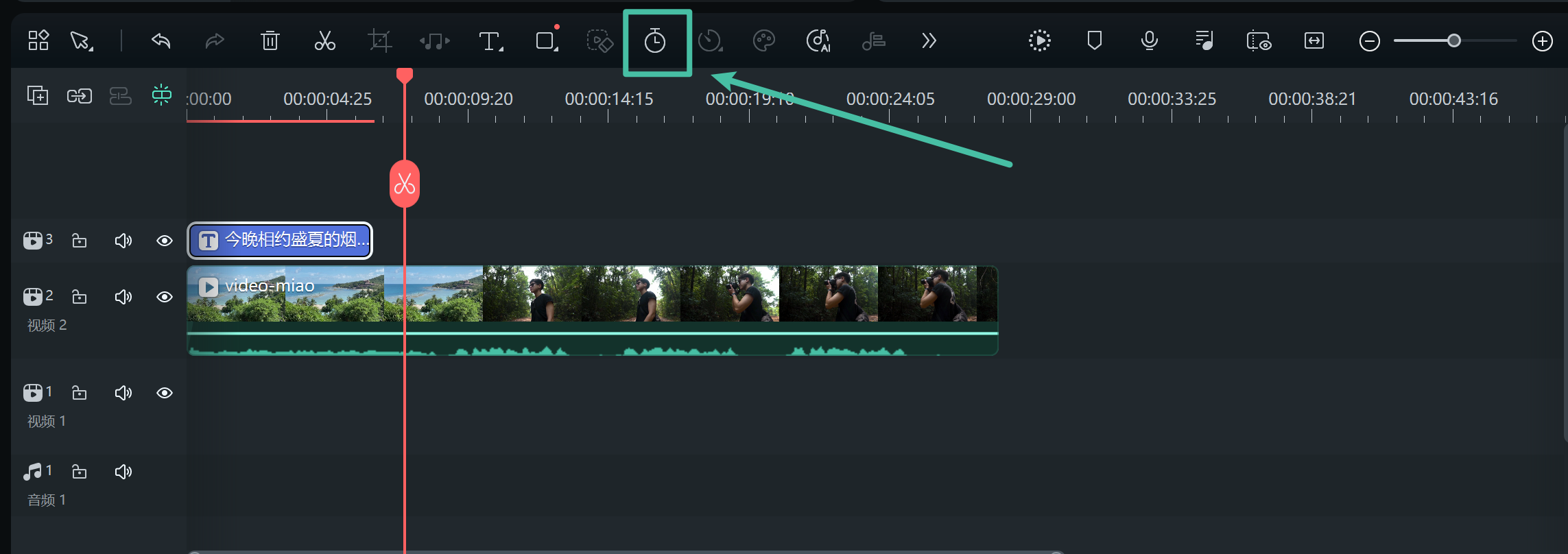This screenshot has width=1568, height=554.
Task: Mute the 视频 1 track
Action: pyautogui.click(x=123, y=393)
